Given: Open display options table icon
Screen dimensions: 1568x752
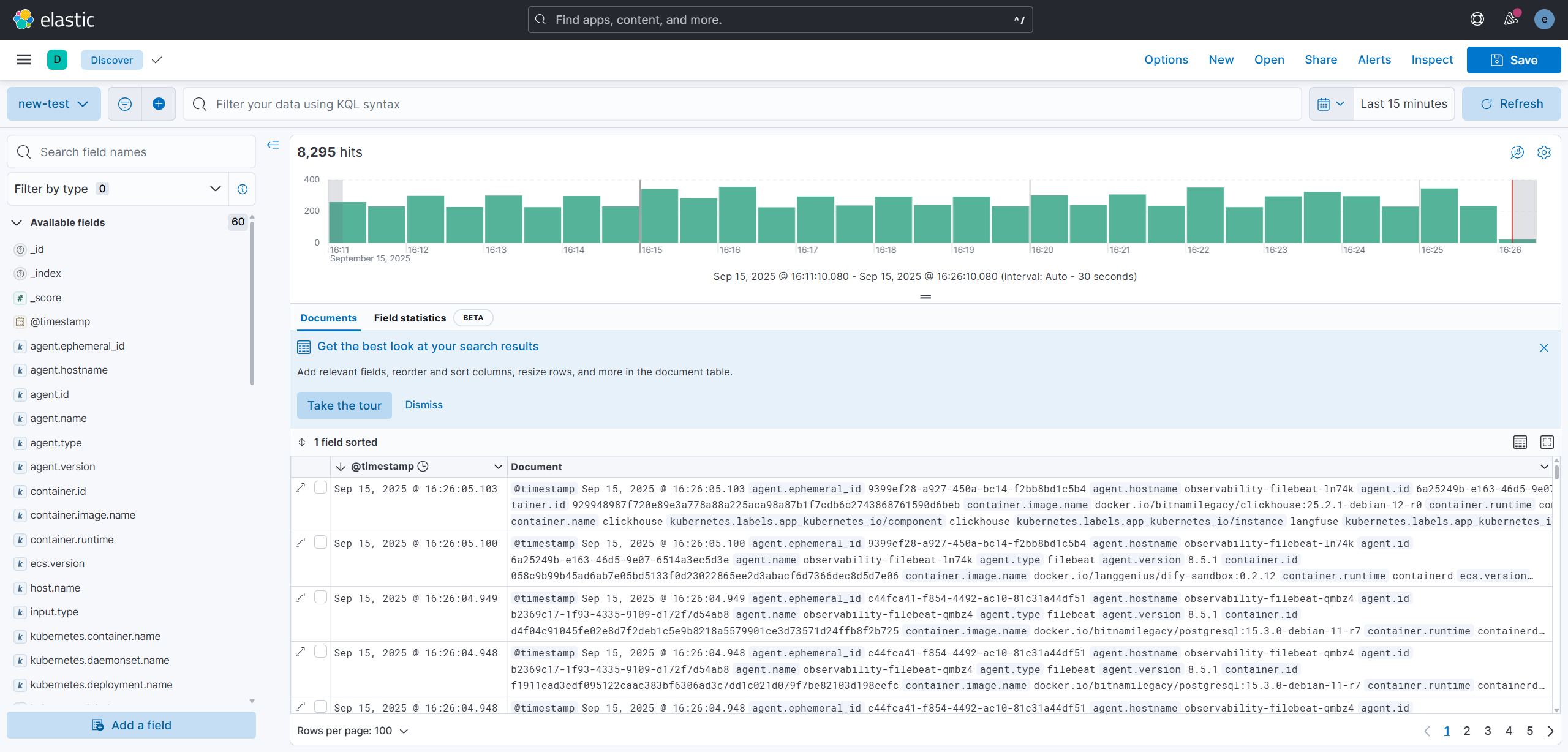Looking at the screenshot, I should click(x=1520, y=442).
